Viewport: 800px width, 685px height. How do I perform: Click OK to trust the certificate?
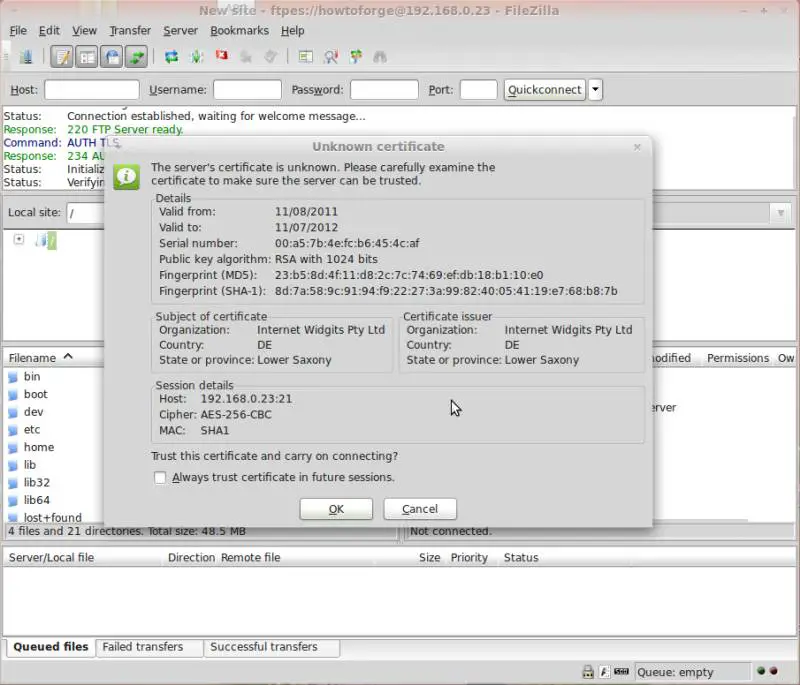pos(336,509)
